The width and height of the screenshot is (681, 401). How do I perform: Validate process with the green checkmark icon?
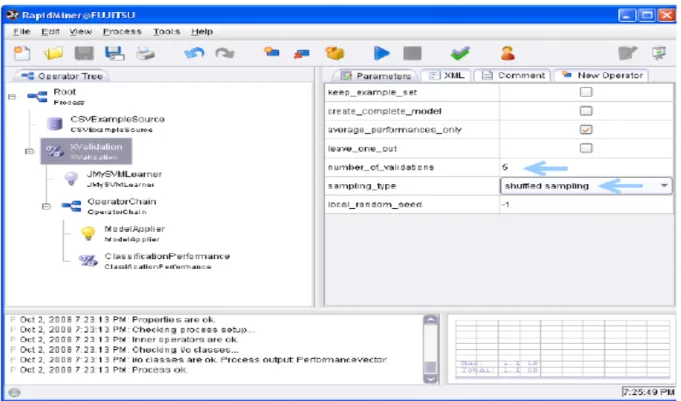[460, 53]
